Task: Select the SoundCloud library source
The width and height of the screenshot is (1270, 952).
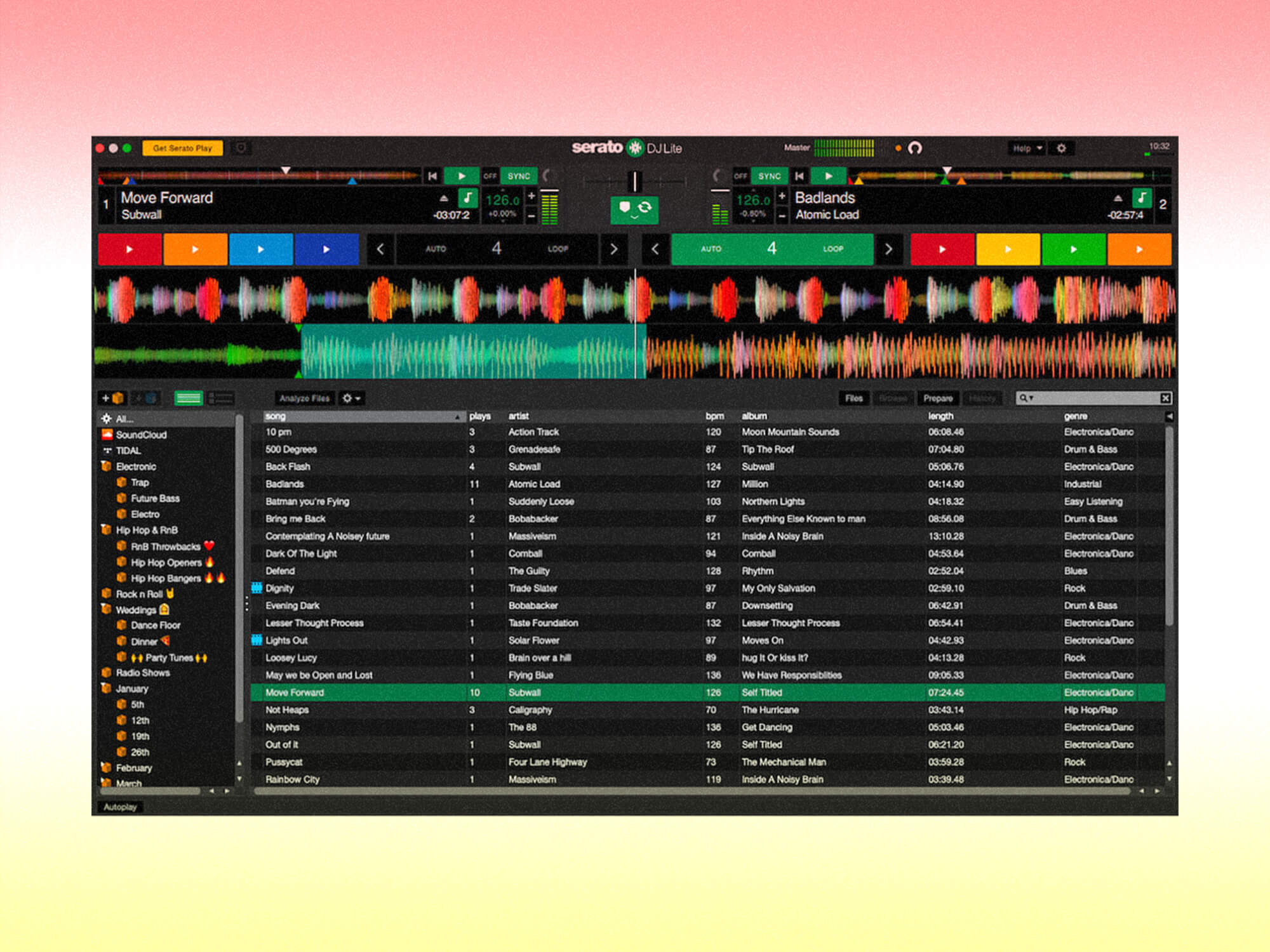Action: [x=141, y=435]
